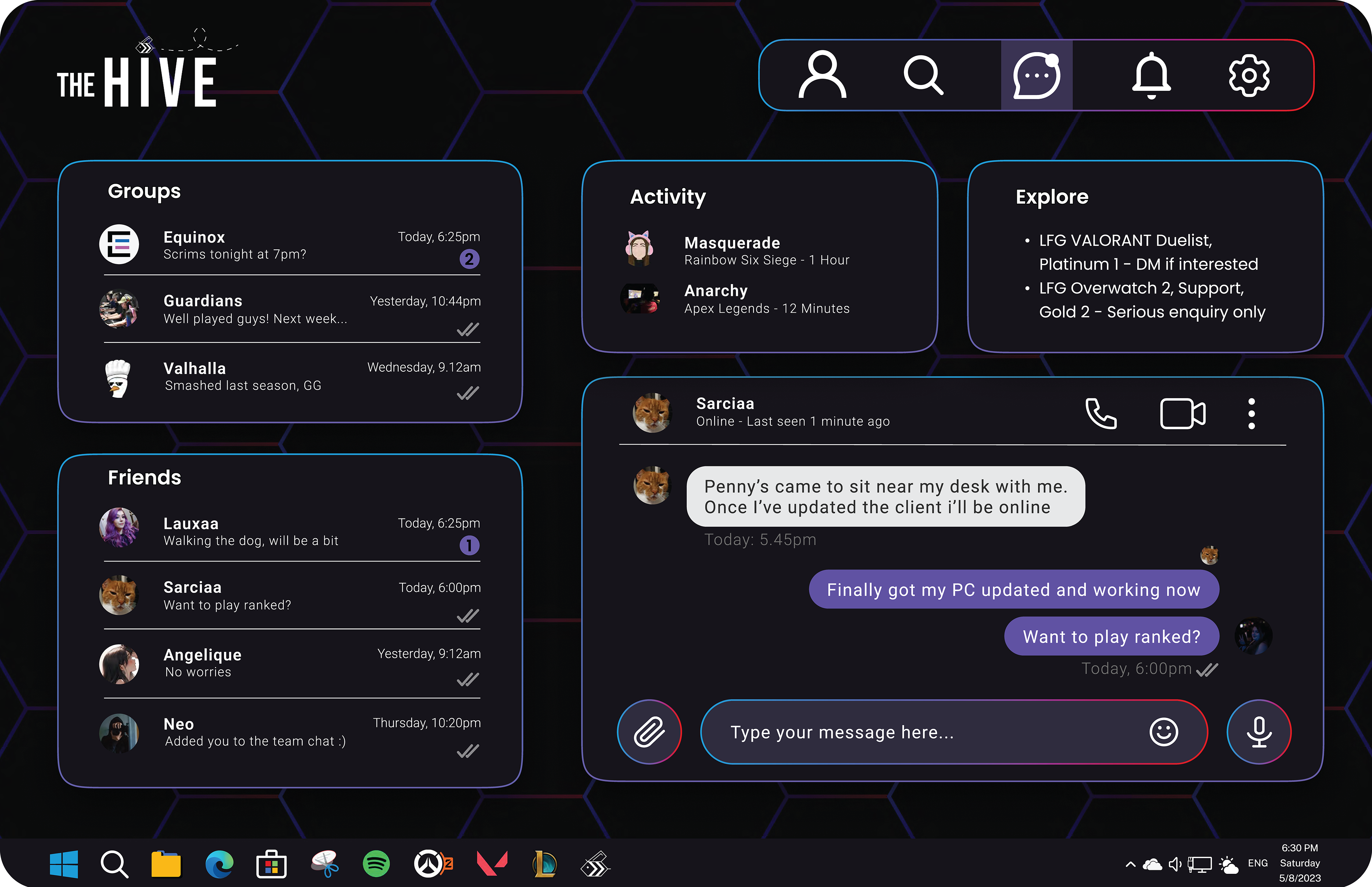Click the Explore panel heading

pos(1052,197)
